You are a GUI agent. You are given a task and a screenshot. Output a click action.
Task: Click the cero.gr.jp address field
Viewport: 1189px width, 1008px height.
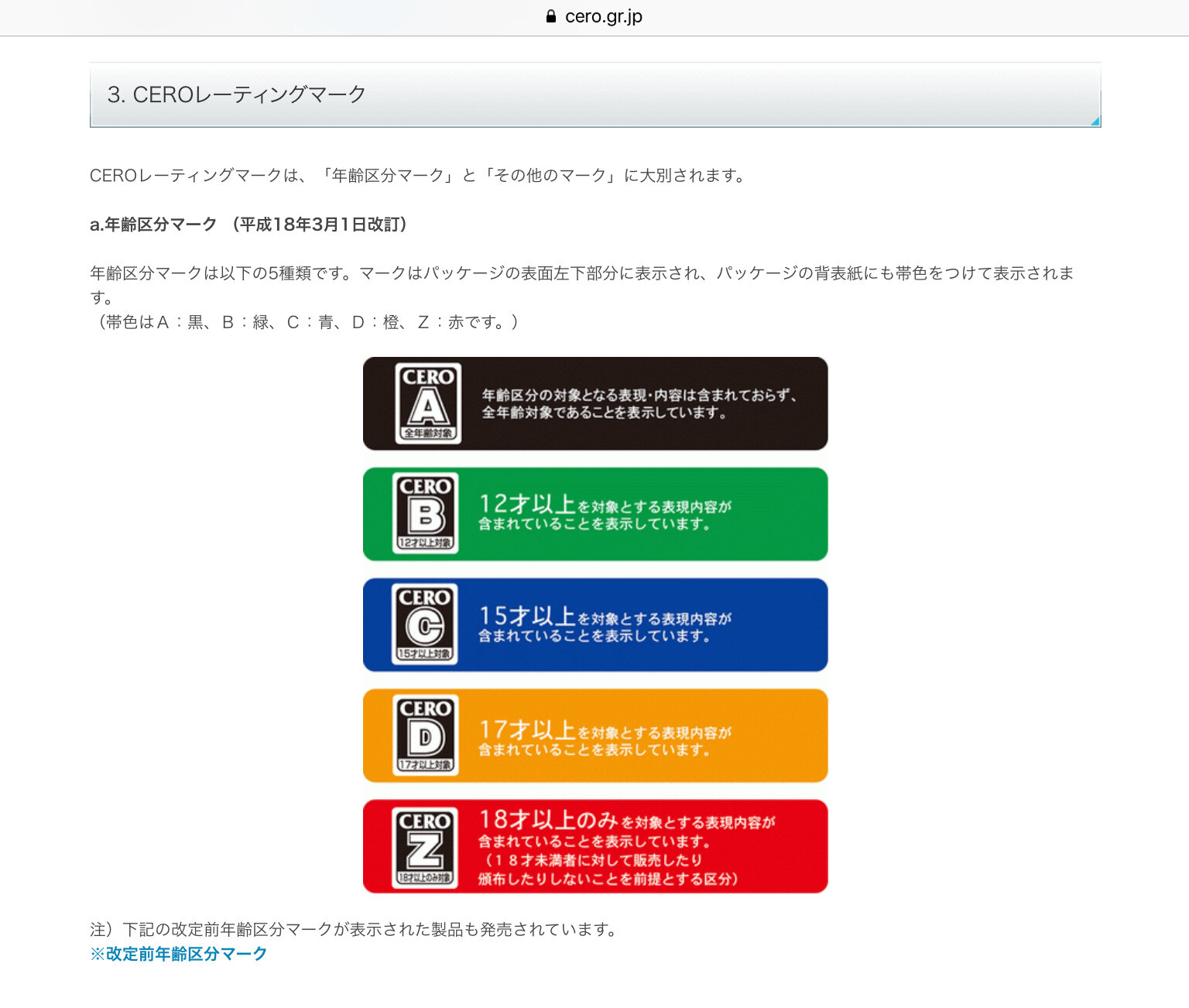(603, 16)
